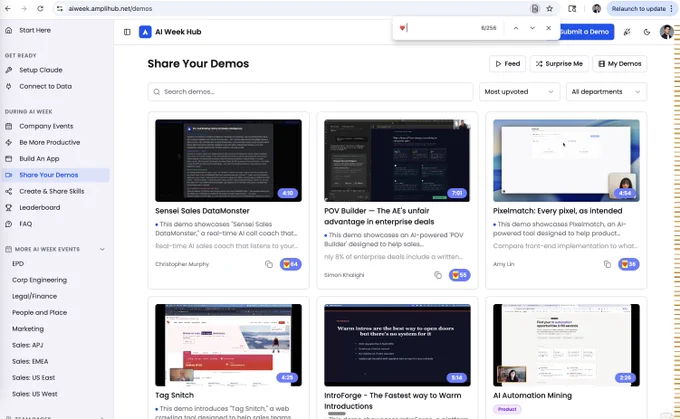Open Build An App in sidebar
The height and width of the screenshot is (419, 680).
39,159
